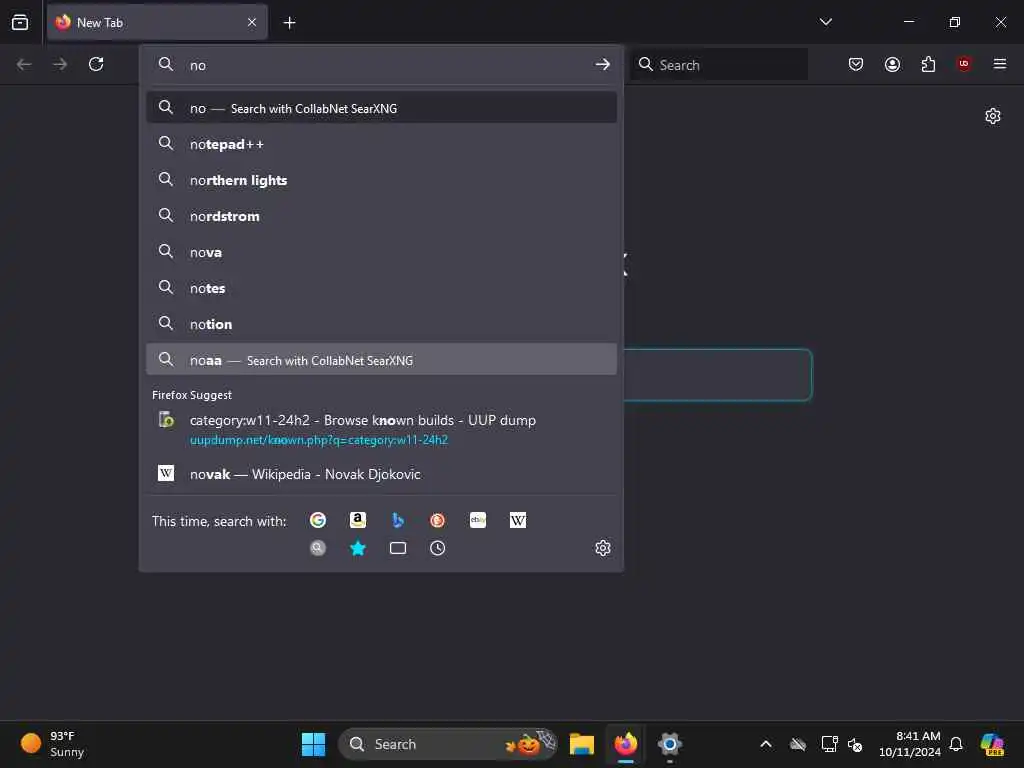Viewport: 1024px width, 768px height.
Task: Open search settings gear in dropdown
Action: click(x=603, y=548)
